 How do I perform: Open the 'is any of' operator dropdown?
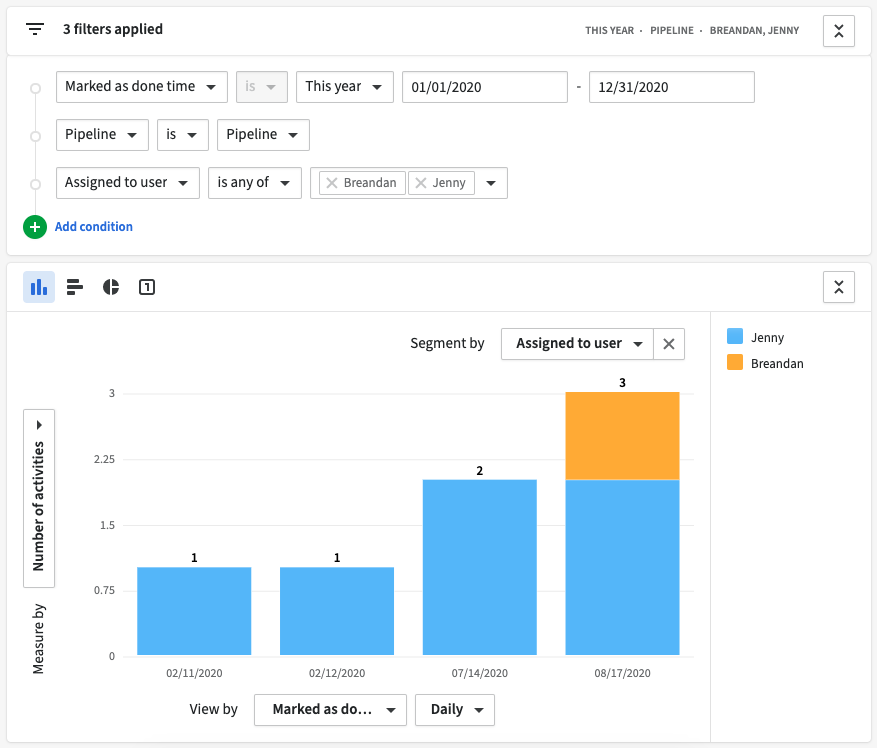click(254, 183)
